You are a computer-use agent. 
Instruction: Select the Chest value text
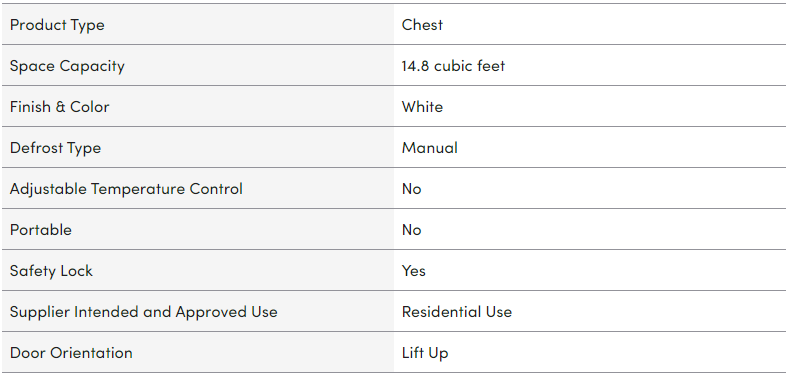point(422,25)
